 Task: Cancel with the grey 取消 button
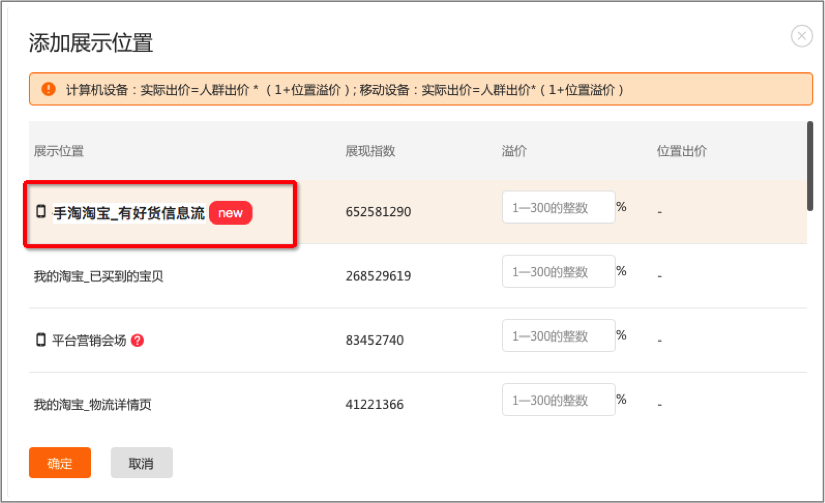142,463
